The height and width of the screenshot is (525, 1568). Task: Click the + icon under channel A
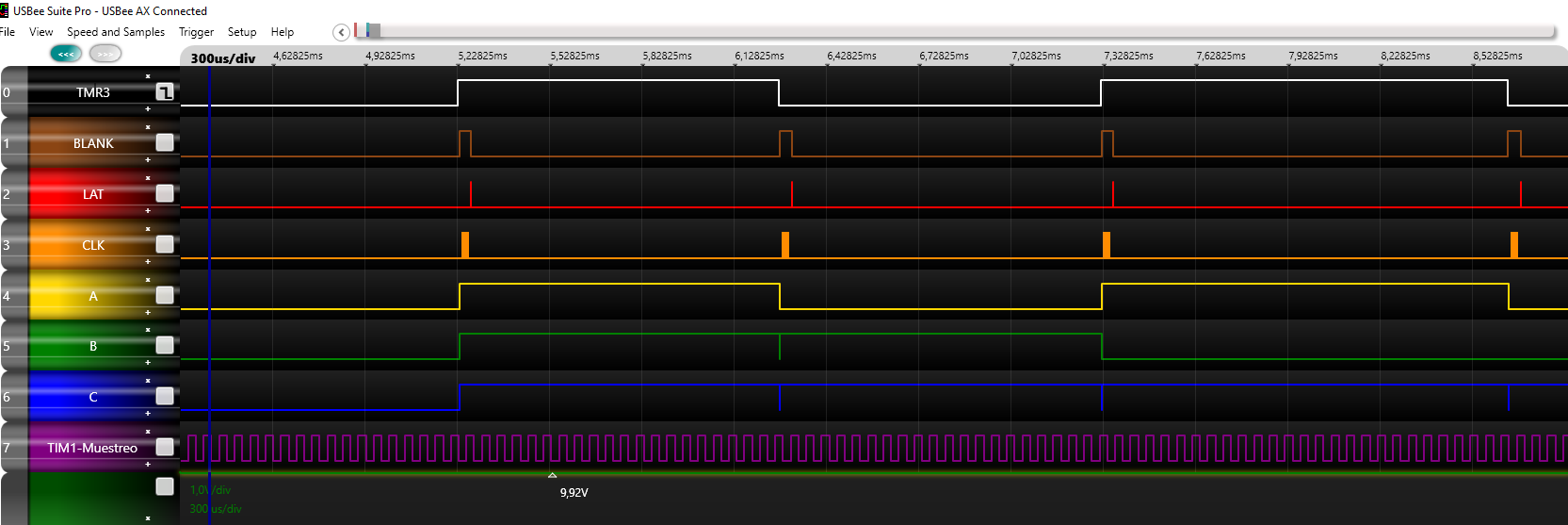click(x=148, y=313)
